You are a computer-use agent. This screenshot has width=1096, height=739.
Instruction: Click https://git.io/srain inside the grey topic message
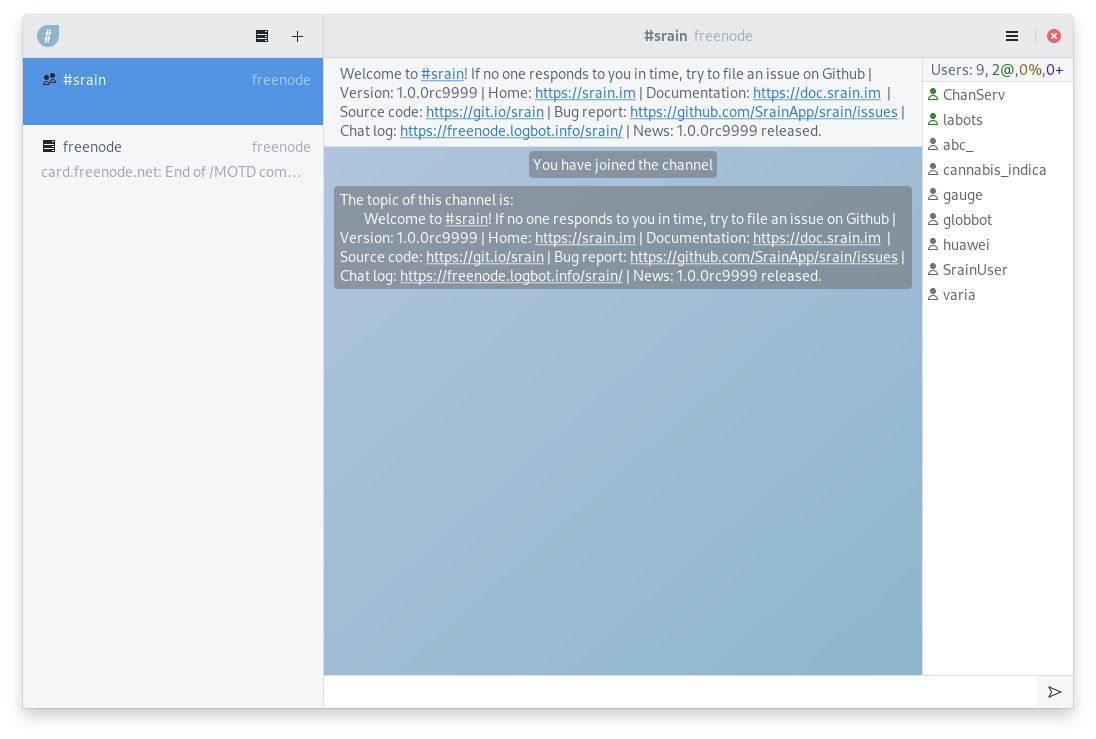[484, 257]
